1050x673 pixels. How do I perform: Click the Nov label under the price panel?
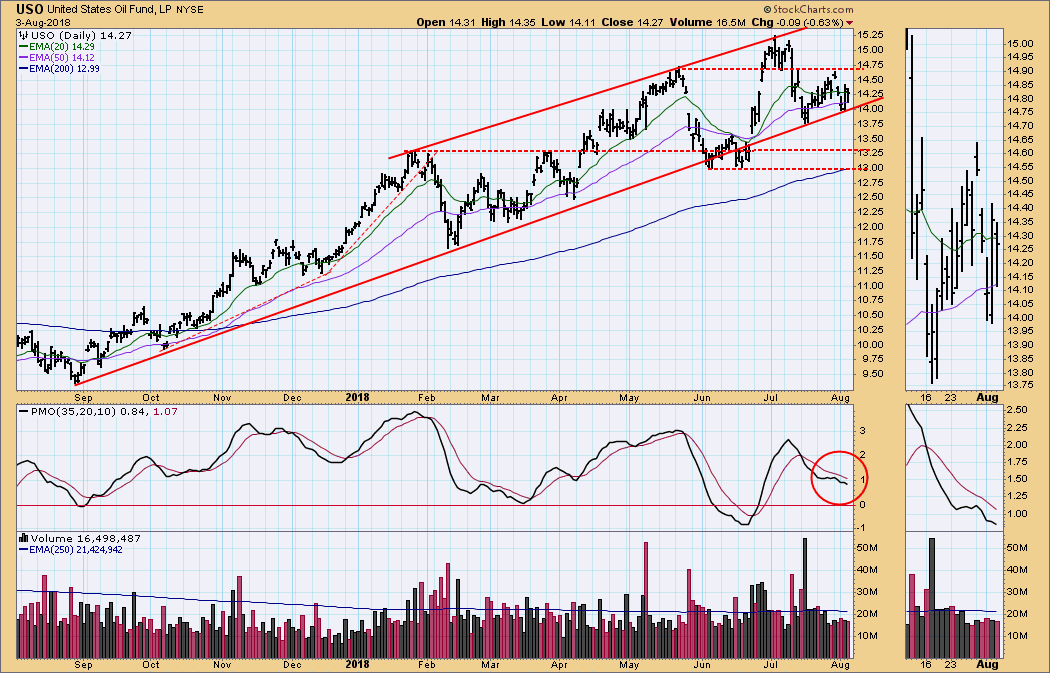pos(222,398)
